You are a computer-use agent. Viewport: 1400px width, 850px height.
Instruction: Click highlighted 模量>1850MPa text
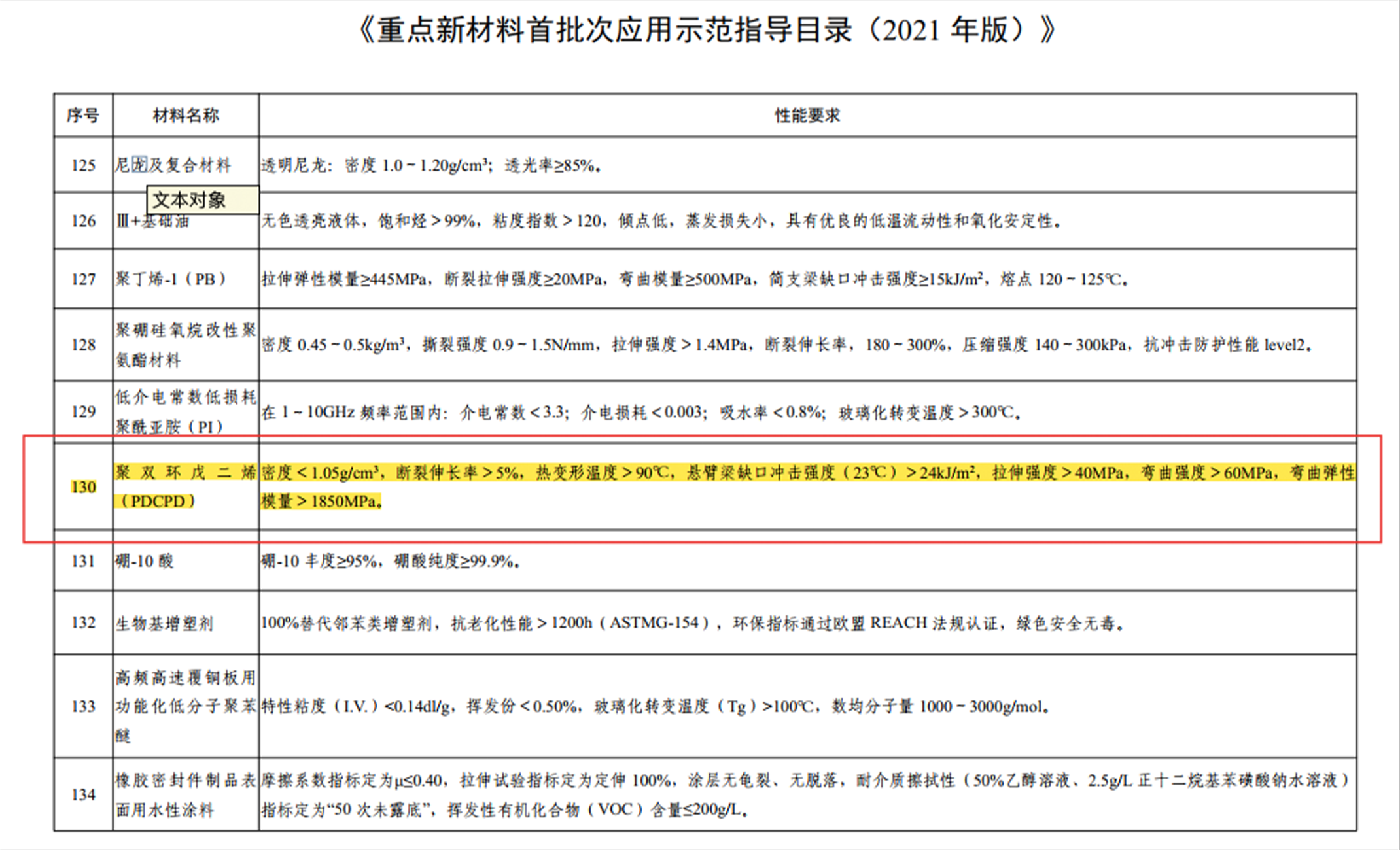point(322,501)
